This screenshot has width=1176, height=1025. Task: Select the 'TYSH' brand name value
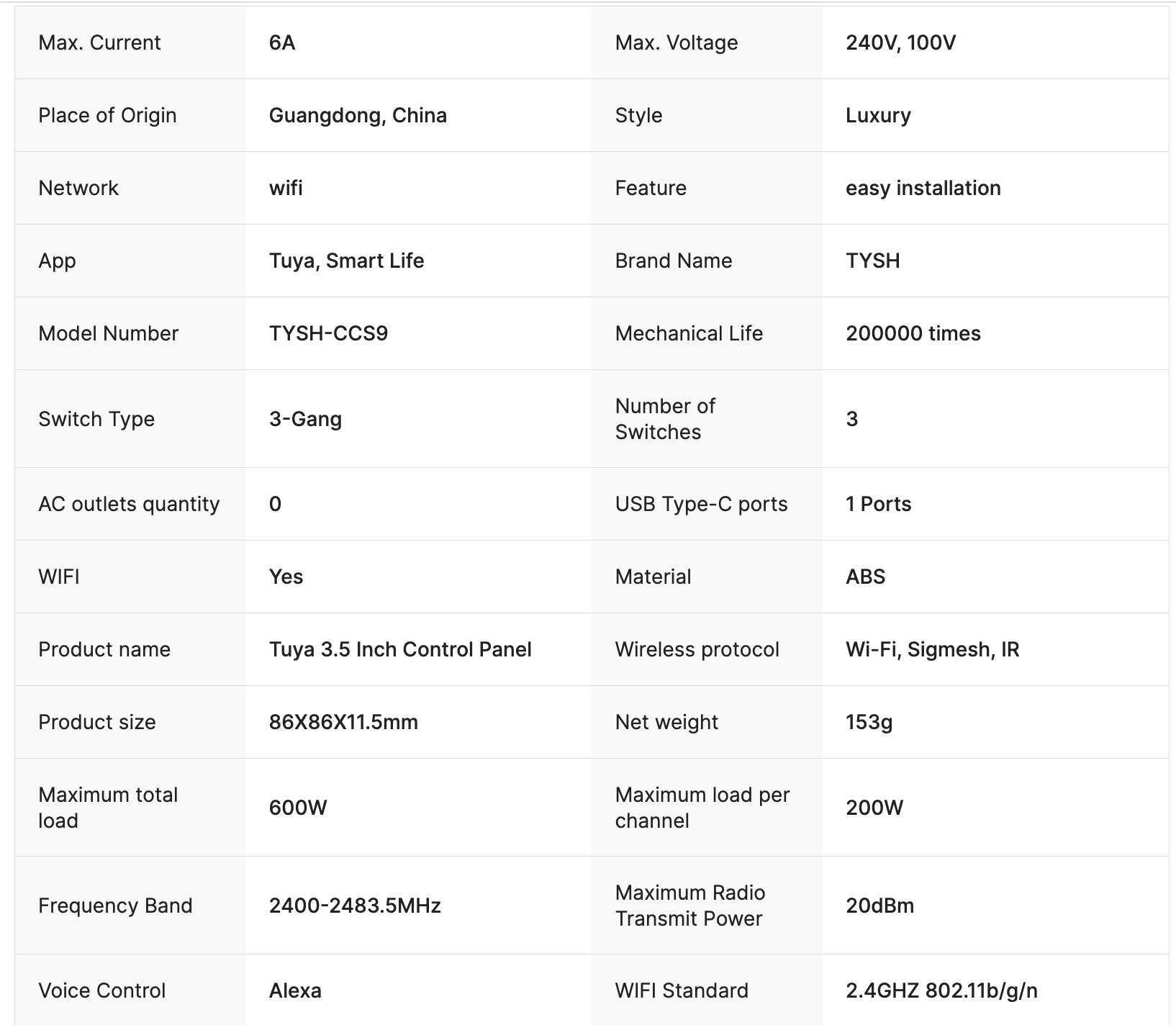[872, 261]
